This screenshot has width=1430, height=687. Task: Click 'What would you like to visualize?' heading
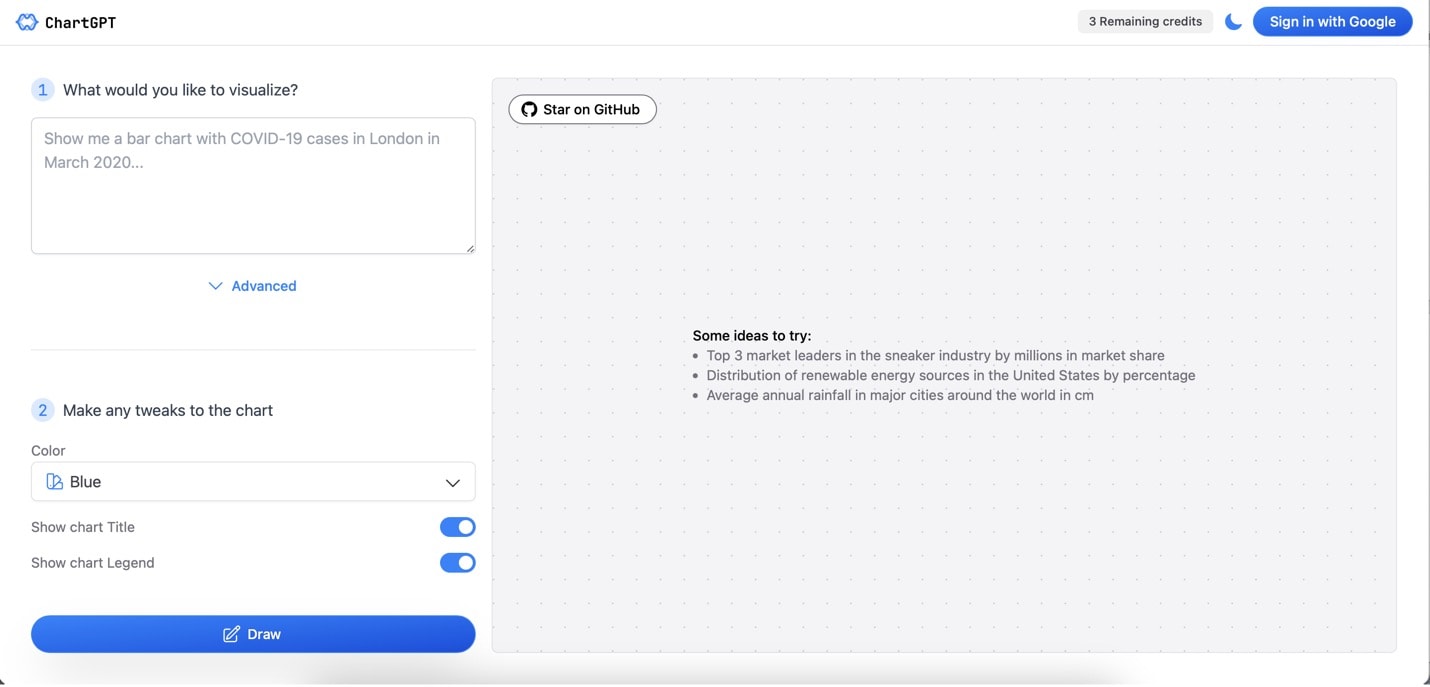click(180, 90)
